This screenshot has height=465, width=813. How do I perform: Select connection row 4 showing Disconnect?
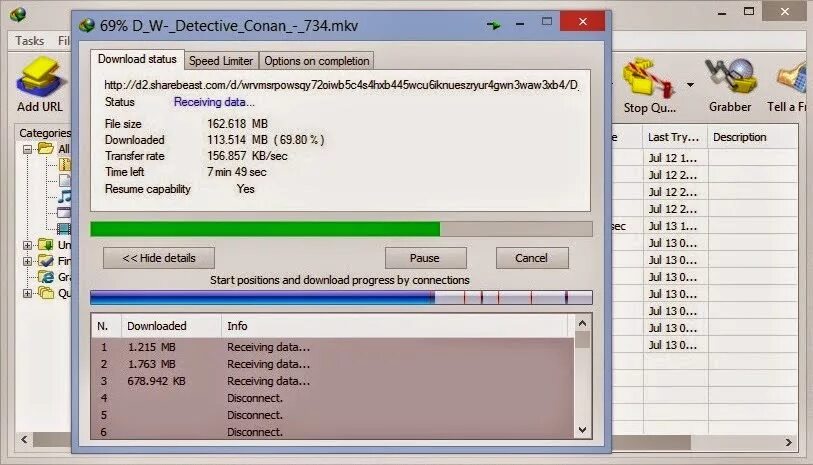pyautogui.click(x=333, y=398)
